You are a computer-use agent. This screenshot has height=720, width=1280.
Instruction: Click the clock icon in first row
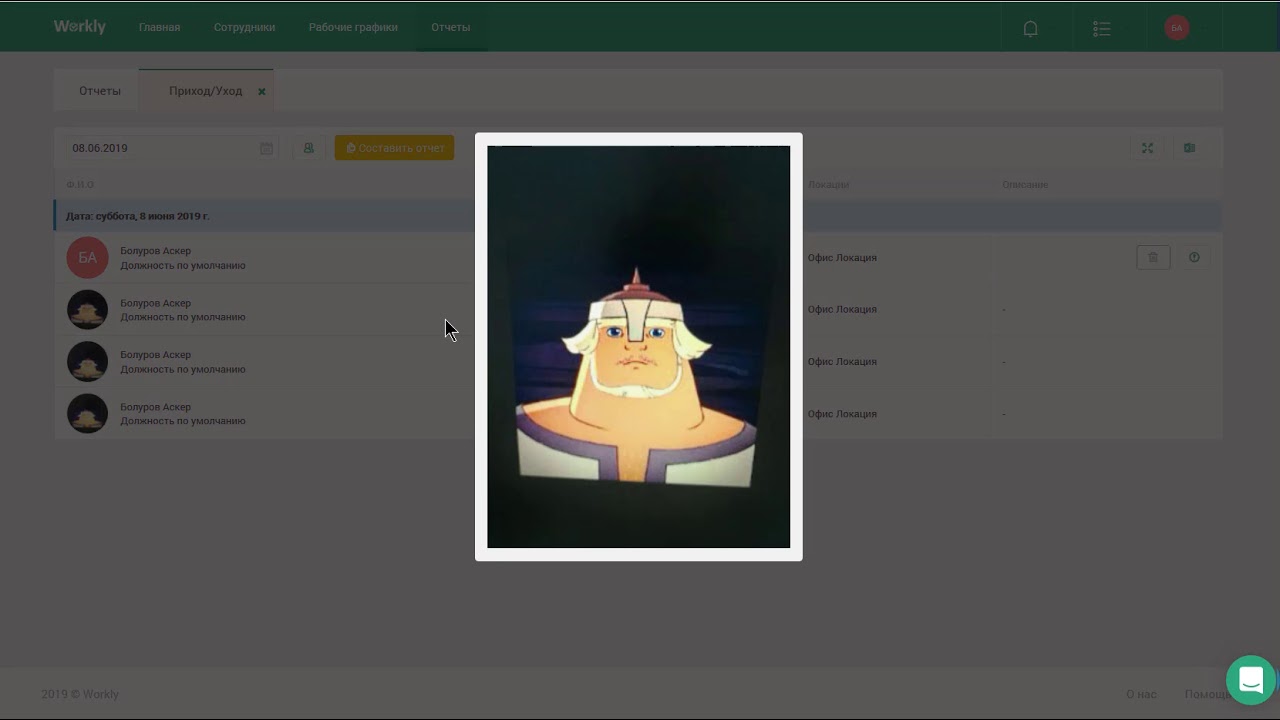tap(1194, 257)
